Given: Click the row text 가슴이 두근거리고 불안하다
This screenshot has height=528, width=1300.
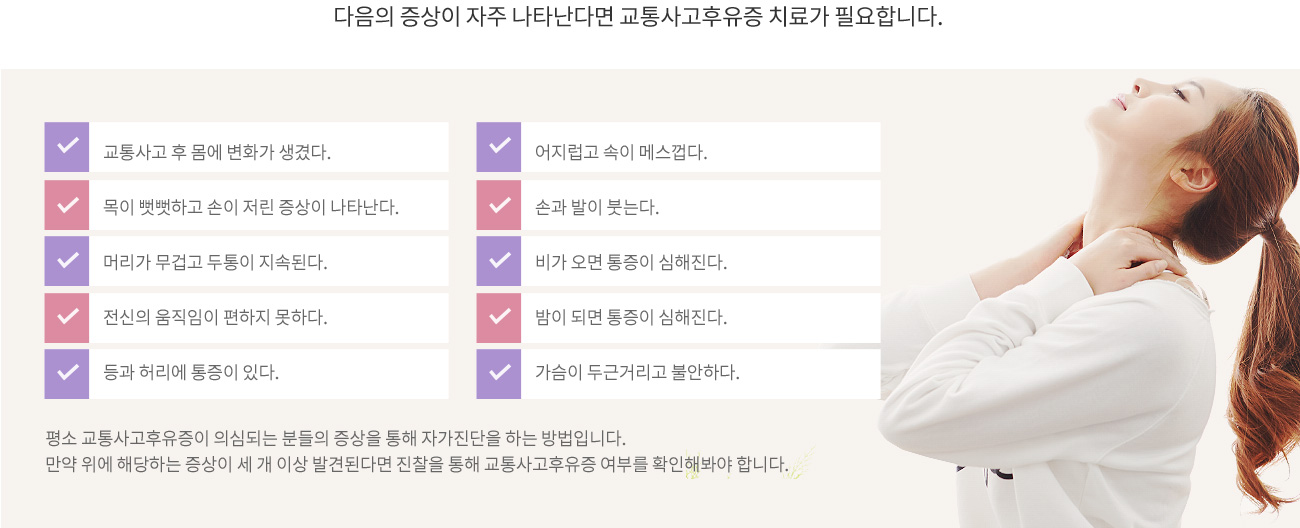Looking at the screenshot, I should 637,373.
